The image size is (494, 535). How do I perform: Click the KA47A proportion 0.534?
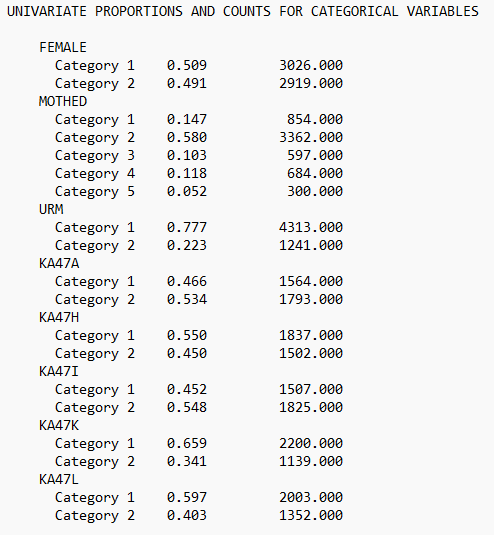(x=187, y=299)
